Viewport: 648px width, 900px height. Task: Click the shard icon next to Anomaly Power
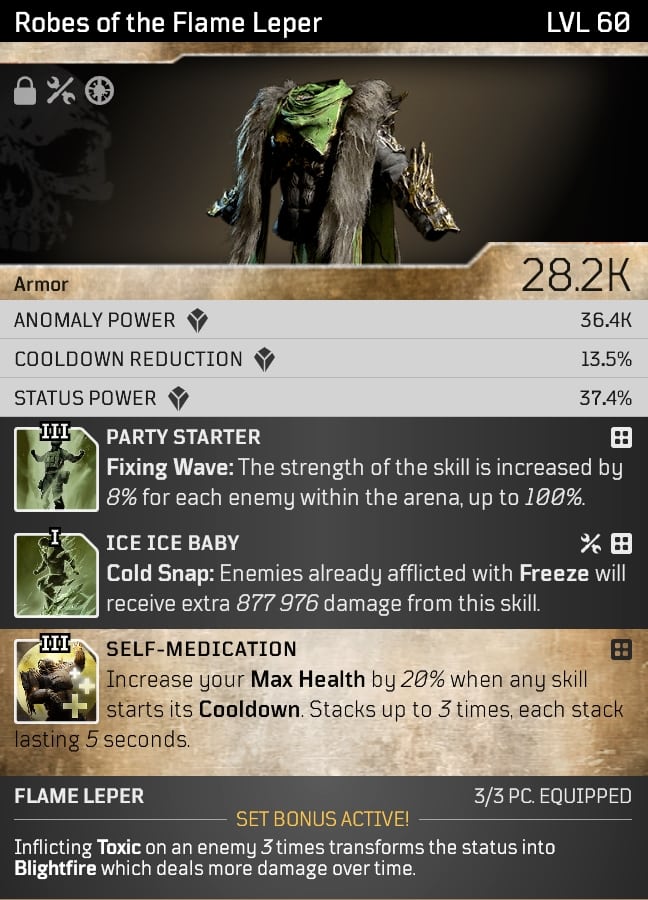[197, 320]
